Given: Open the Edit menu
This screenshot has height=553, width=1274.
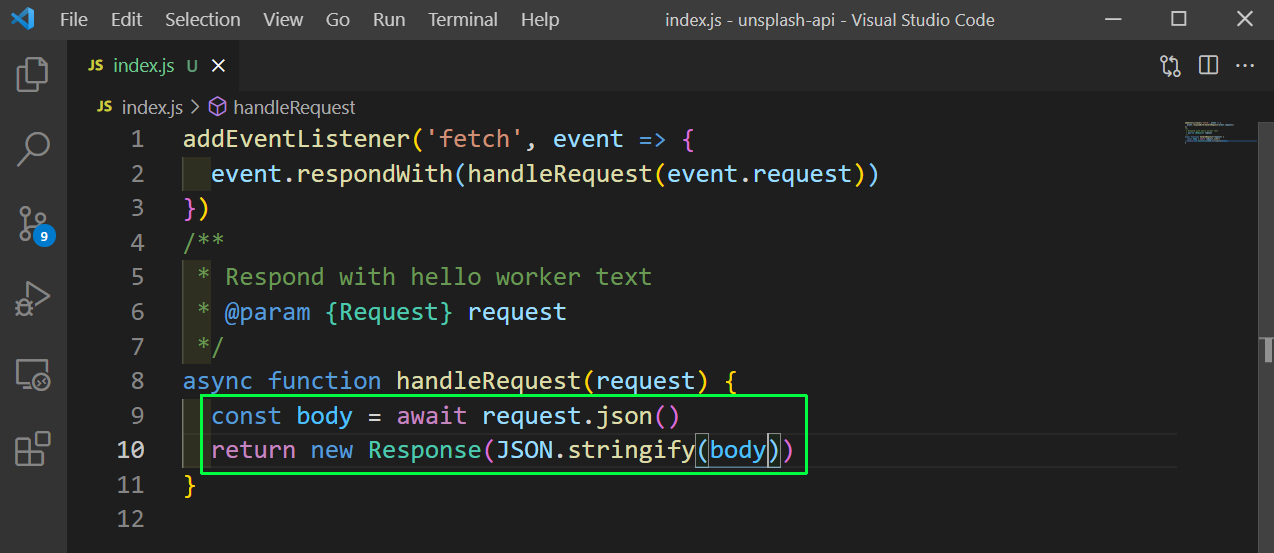Looking at the screenshot, I should coord(127,20).
